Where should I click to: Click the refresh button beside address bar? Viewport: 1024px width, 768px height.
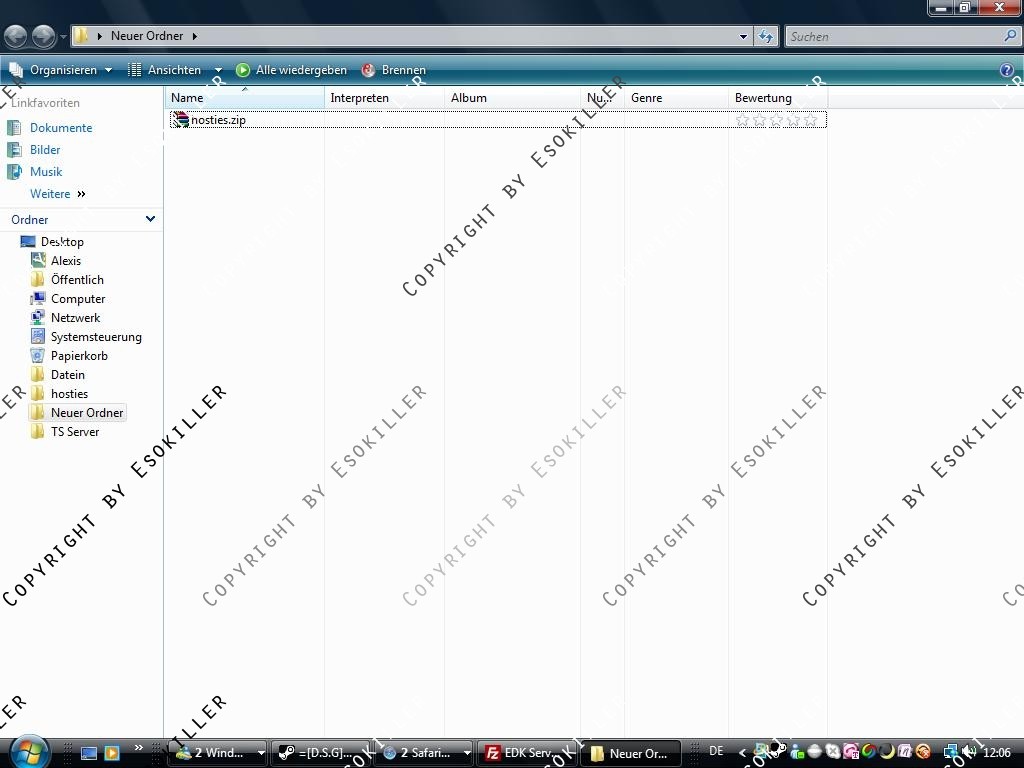tap(766, 36)
